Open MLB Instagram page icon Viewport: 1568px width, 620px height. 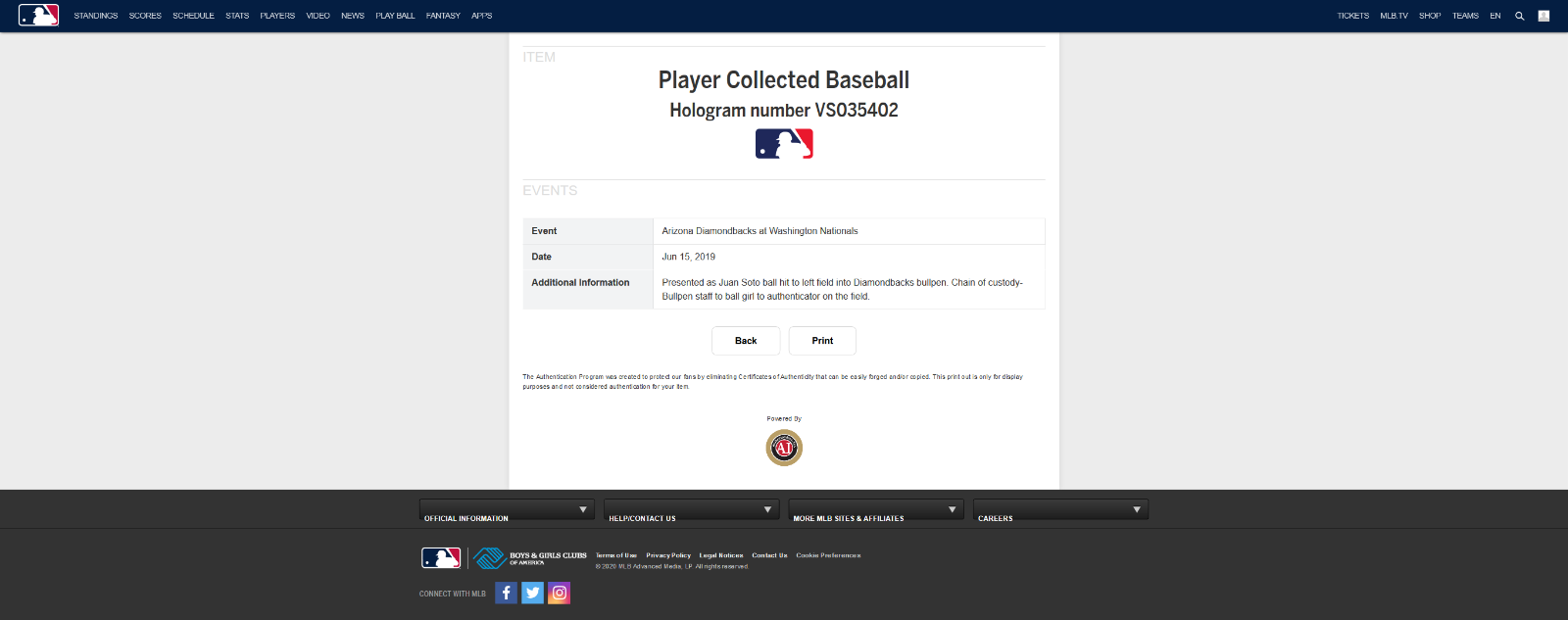tap(559, 593)
